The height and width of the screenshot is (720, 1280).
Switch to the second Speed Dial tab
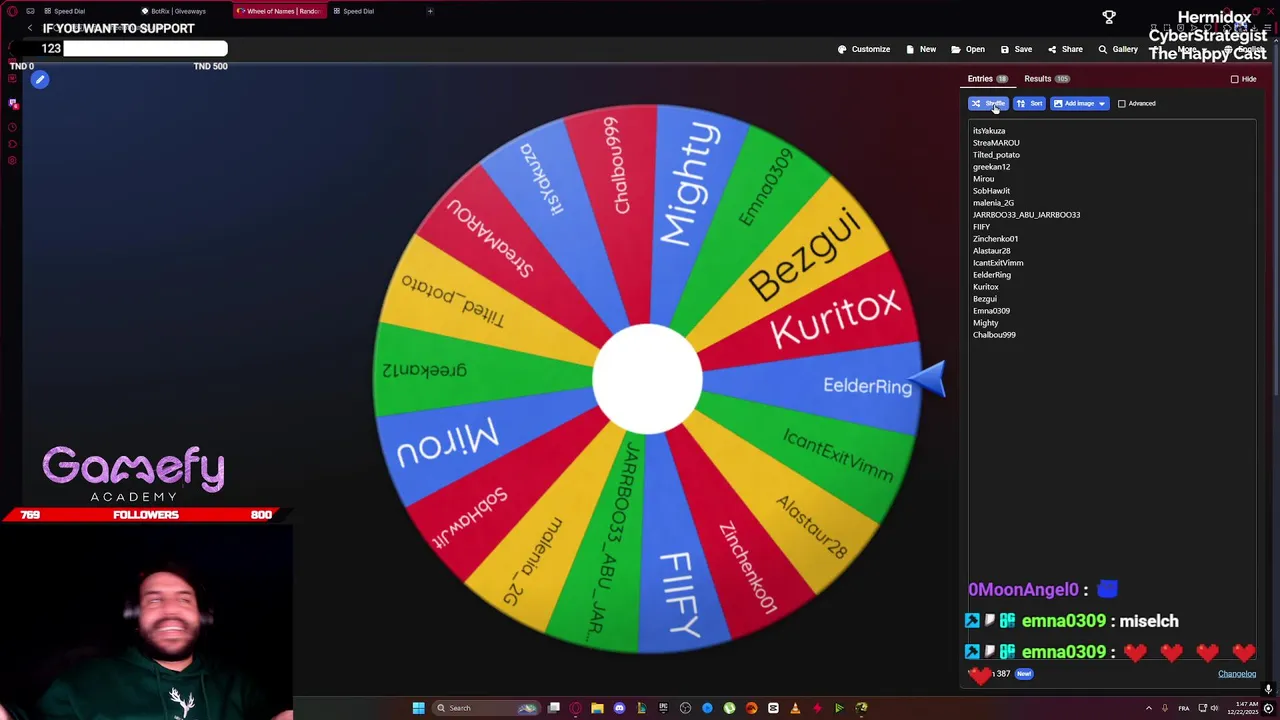[354, 11]
